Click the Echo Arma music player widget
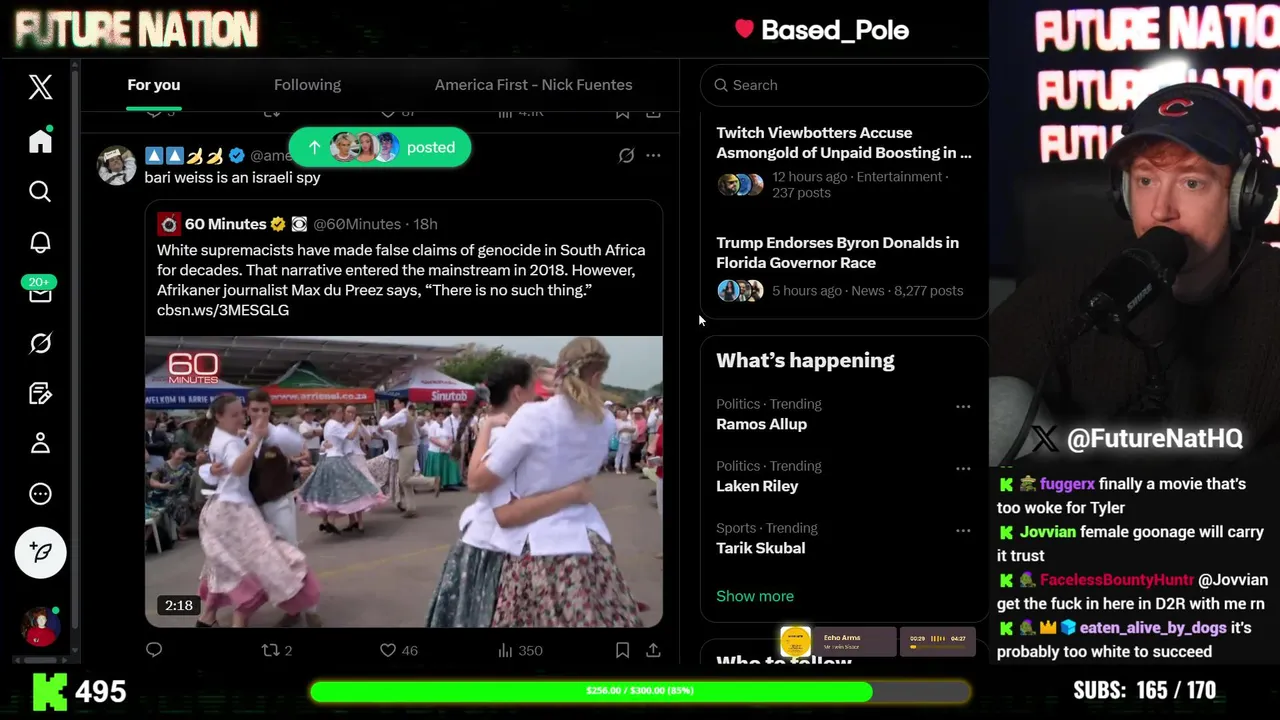Image resolution: width=1280 pixels, height=720 pixels. tap(878, 641)
